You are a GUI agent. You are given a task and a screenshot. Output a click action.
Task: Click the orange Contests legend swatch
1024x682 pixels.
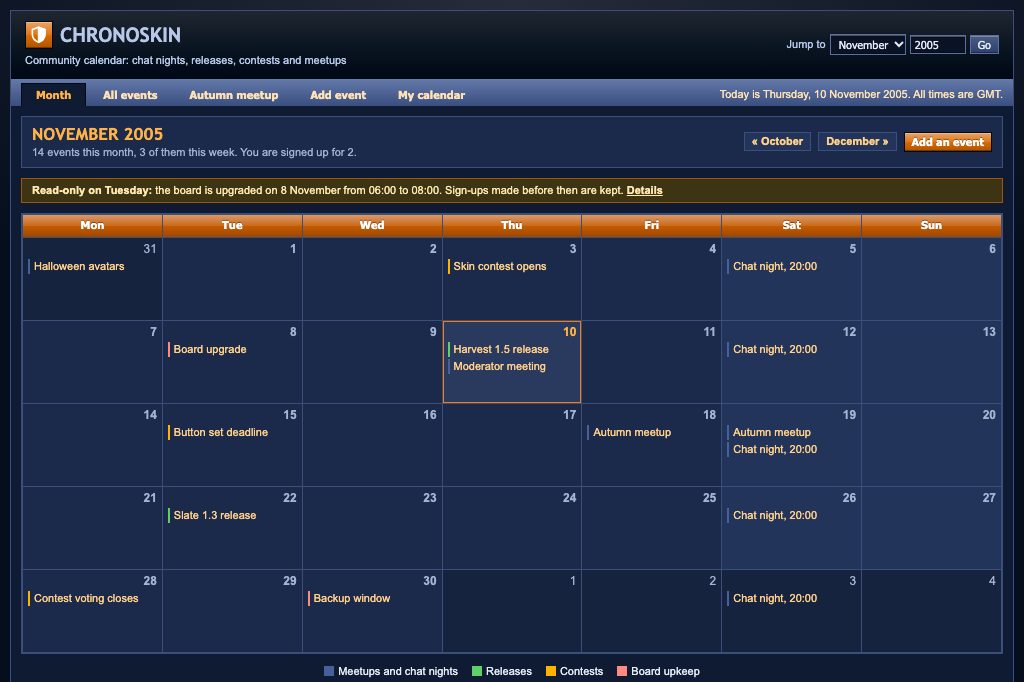pyautogui.click(x=551, y=671)
